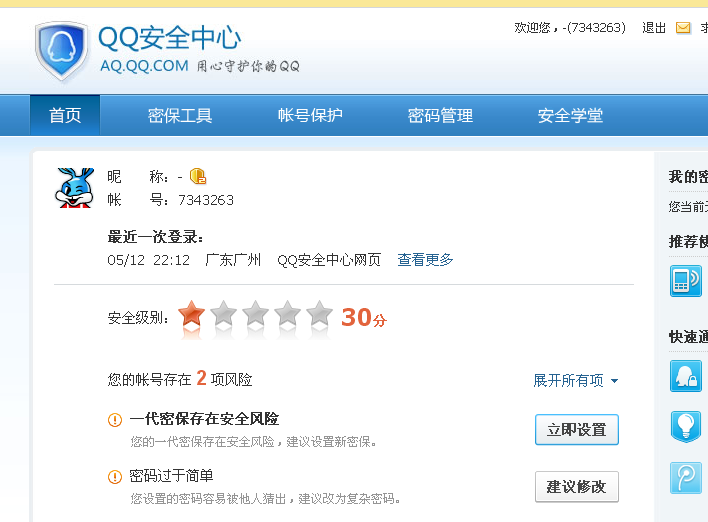Viewport: 708px width, 522px height.
Task: Click the account lock icon in sidebar
Action: 686,376
